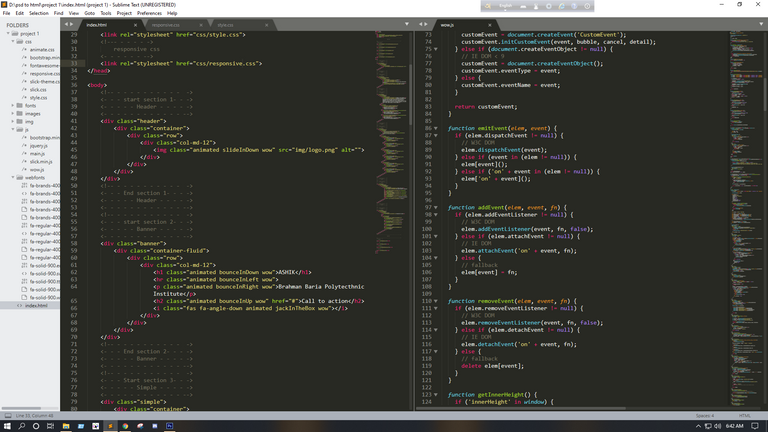Open Cortana from the taskbar

pyautogui.click(x=36, y=426)
